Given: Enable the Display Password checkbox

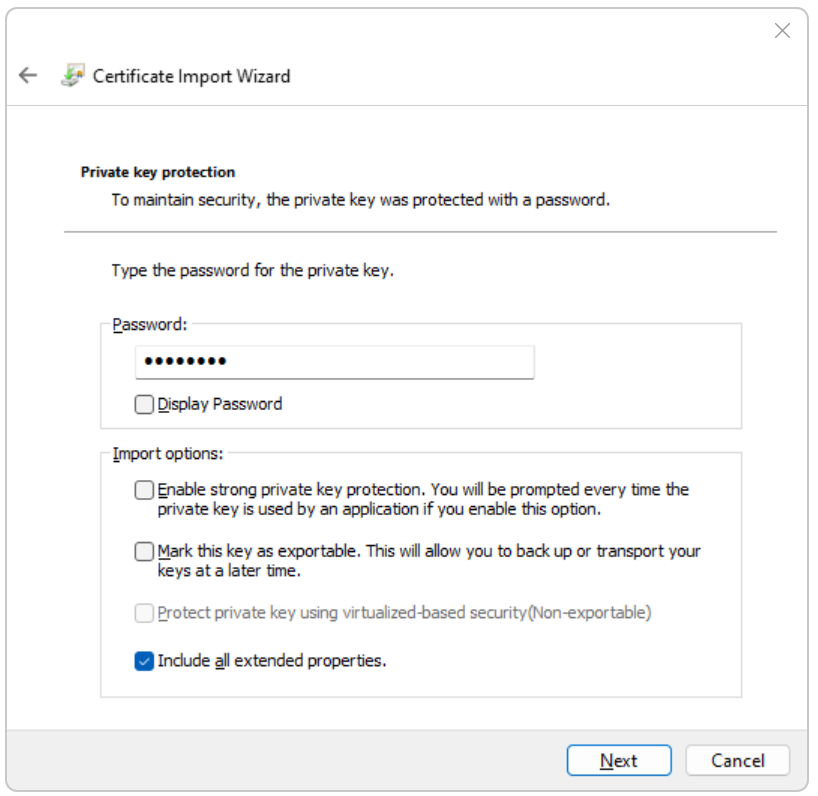Looking at the screenshot, I should pyautogui.click(x=145, y=405).
